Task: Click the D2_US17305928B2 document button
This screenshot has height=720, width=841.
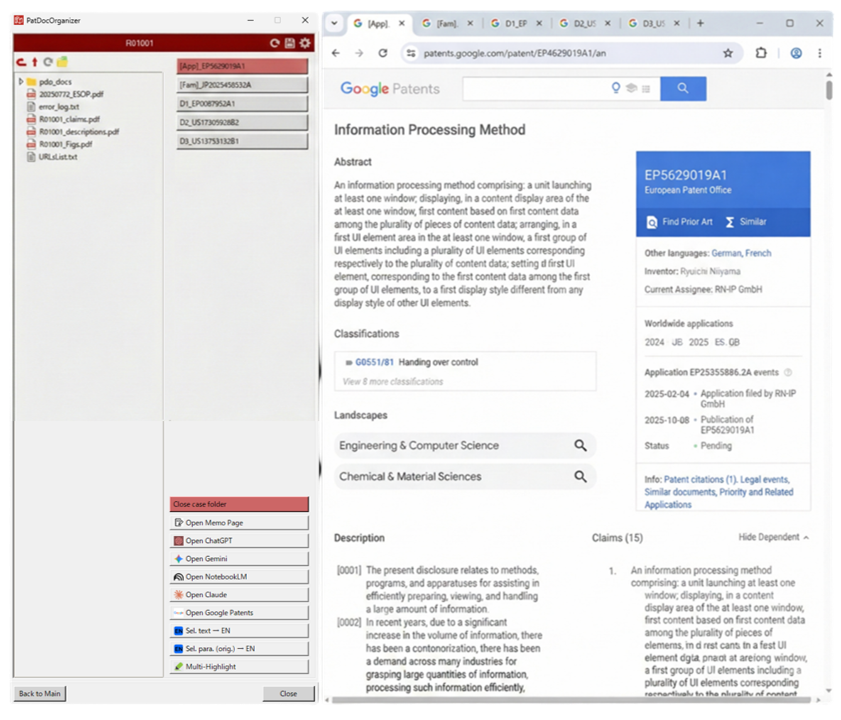Action: [x=242, y=122]
